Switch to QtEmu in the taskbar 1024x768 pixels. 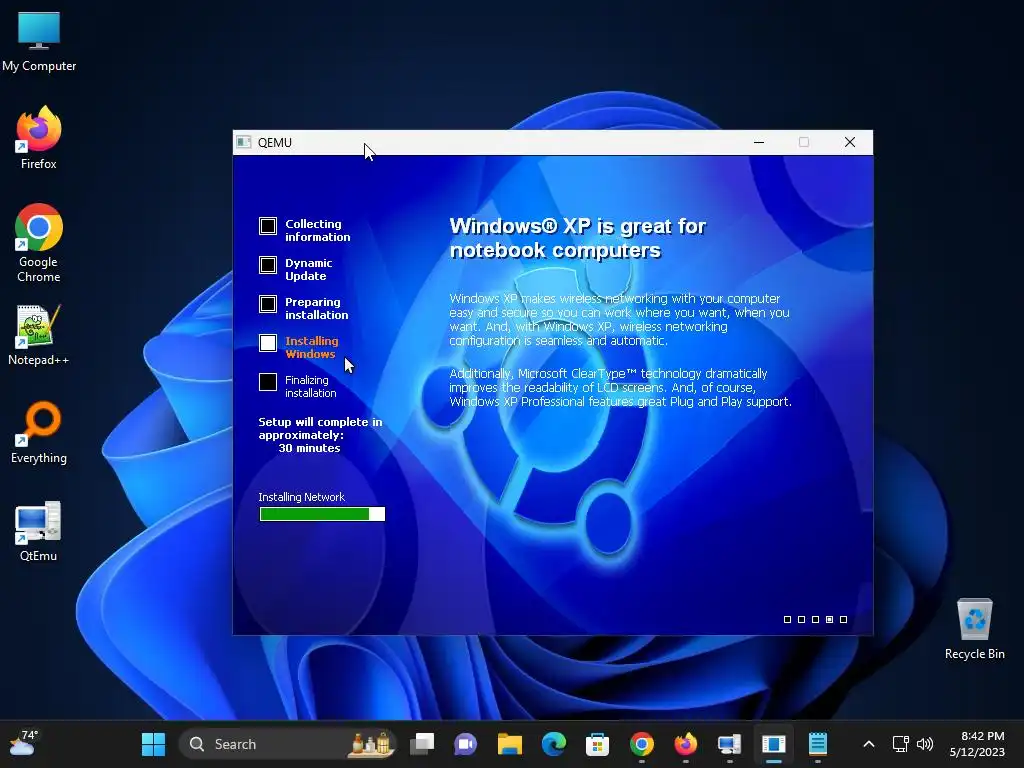(x=729, y=744)
